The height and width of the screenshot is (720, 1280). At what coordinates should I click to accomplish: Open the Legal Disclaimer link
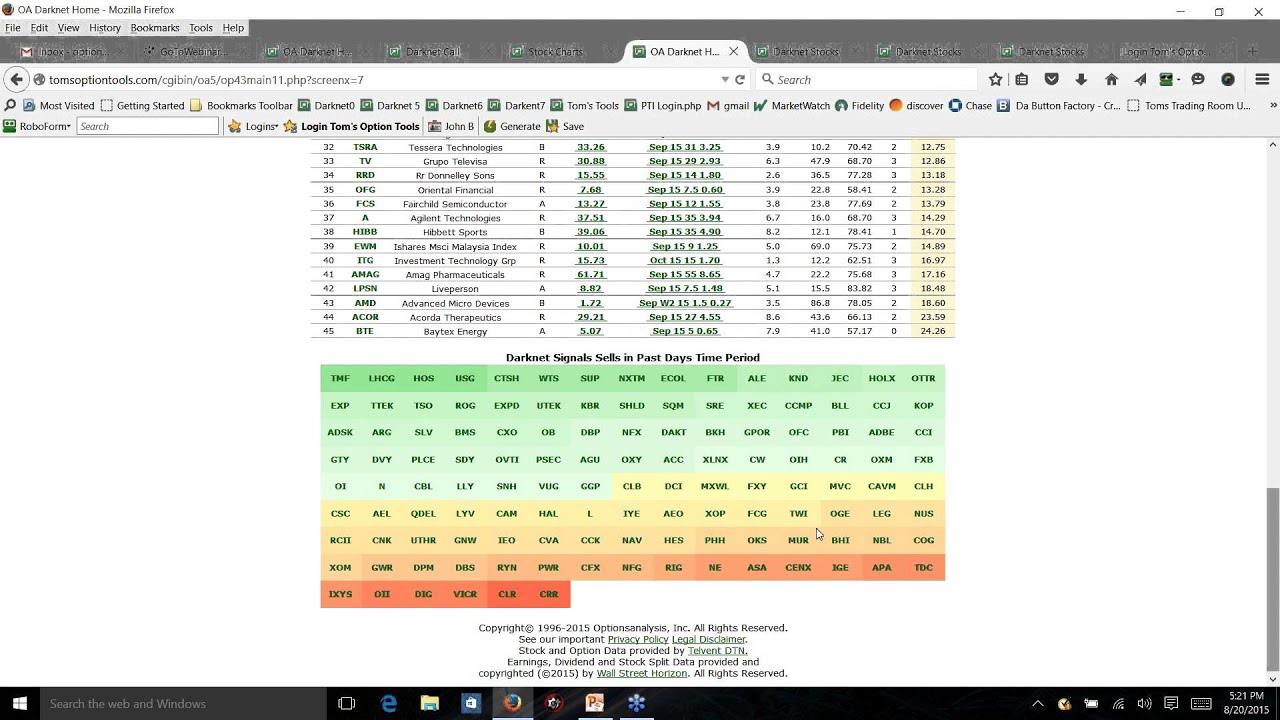[708, 639]
